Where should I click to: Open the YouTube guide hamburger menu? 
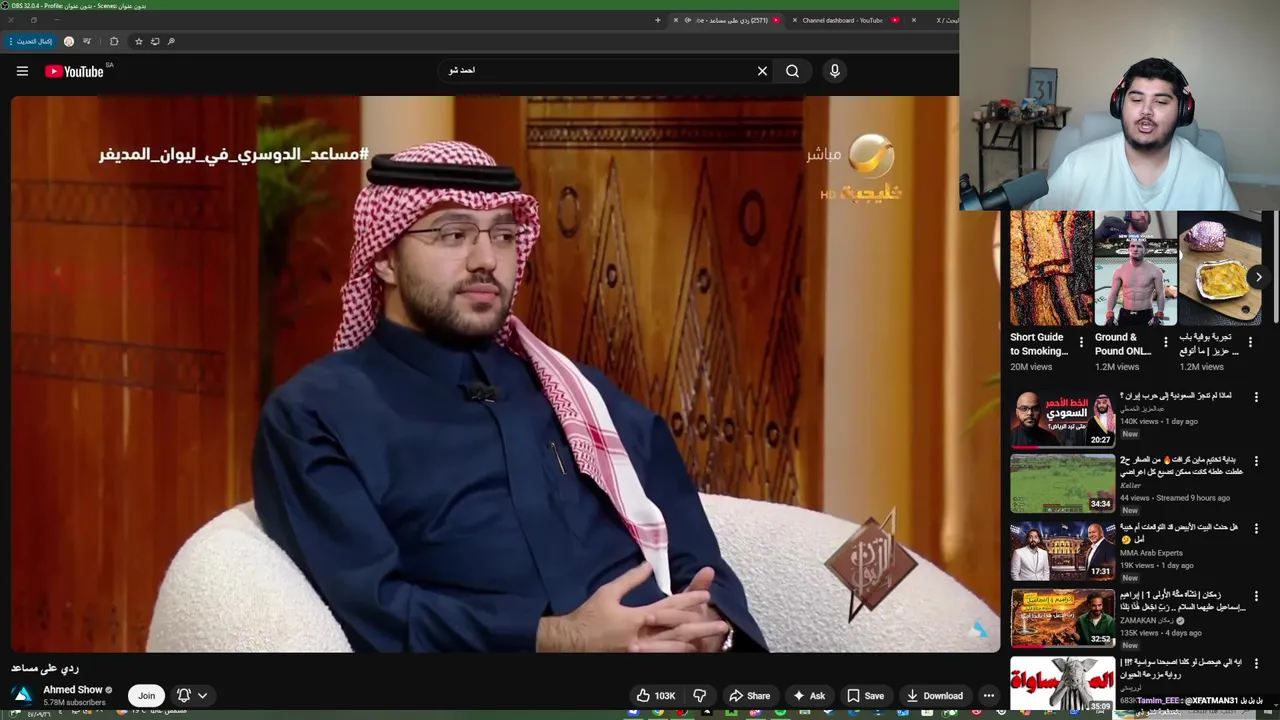(22, 71)
